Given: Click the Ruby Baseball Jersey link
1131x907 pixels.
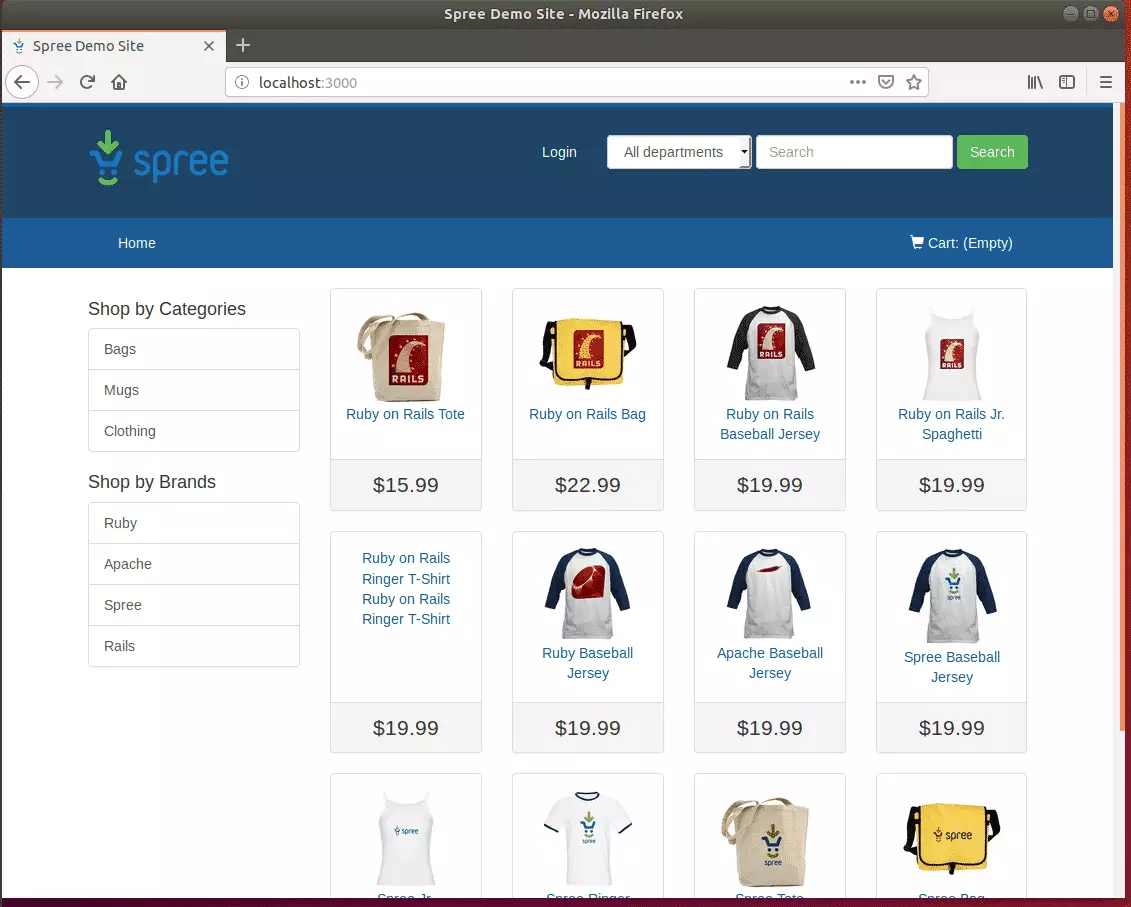Looking at the screenshot, I should click(587, 663).
